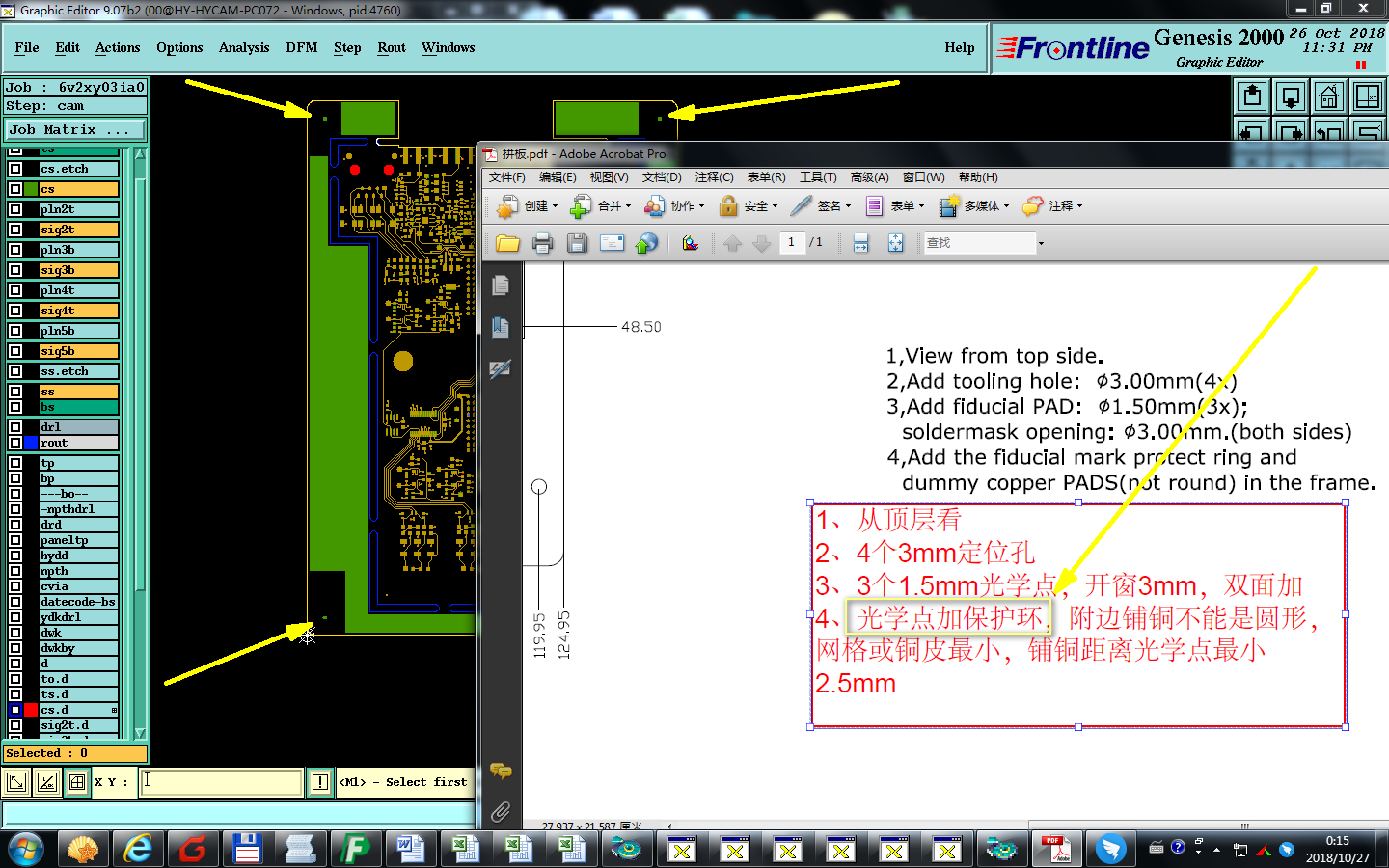Image resolution: width=1389 pixels, height=868 pixels.
Task: Click the snap mode icon left of X Y
Action: [16, 782]
